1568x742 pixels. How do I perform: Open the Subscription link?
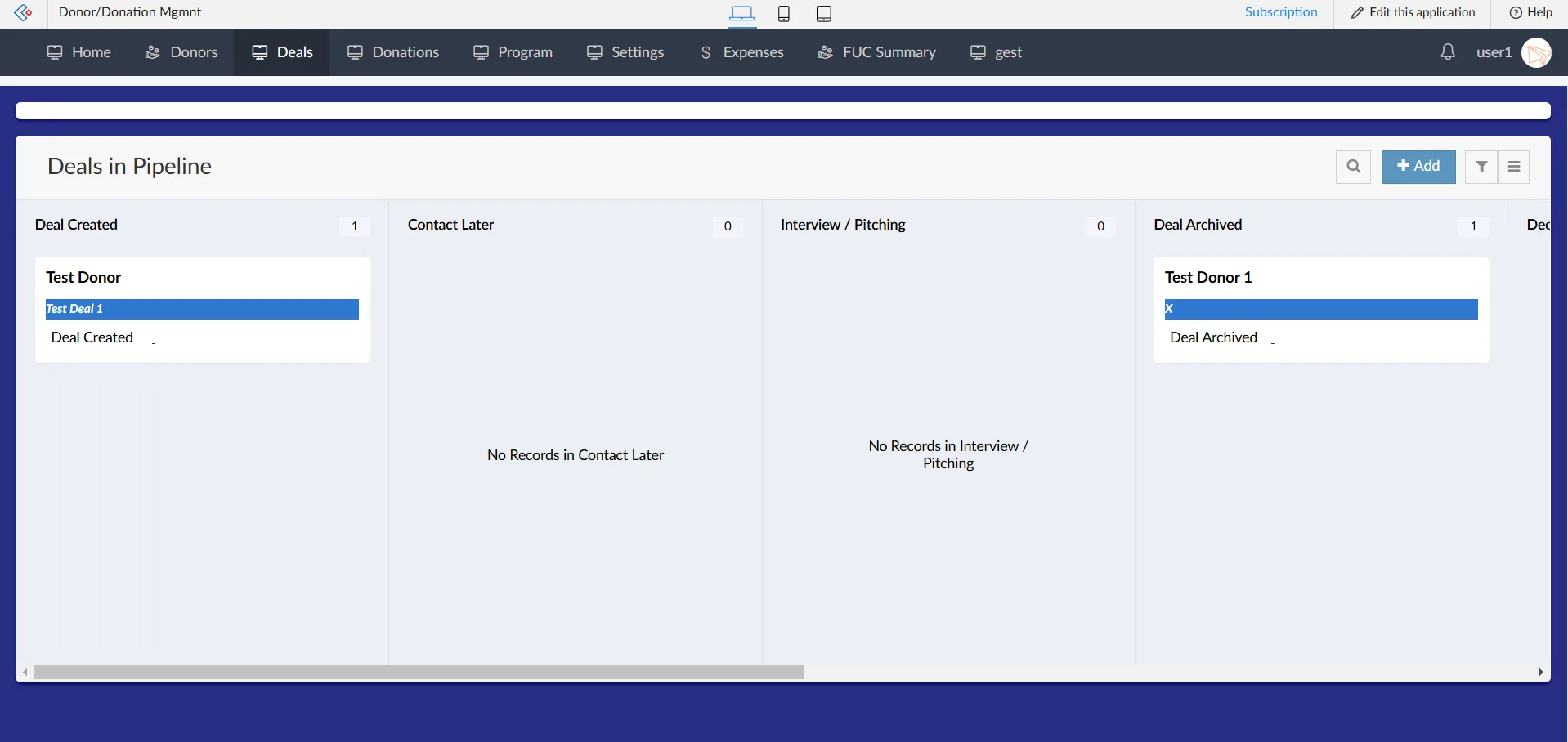point(1281,12)
